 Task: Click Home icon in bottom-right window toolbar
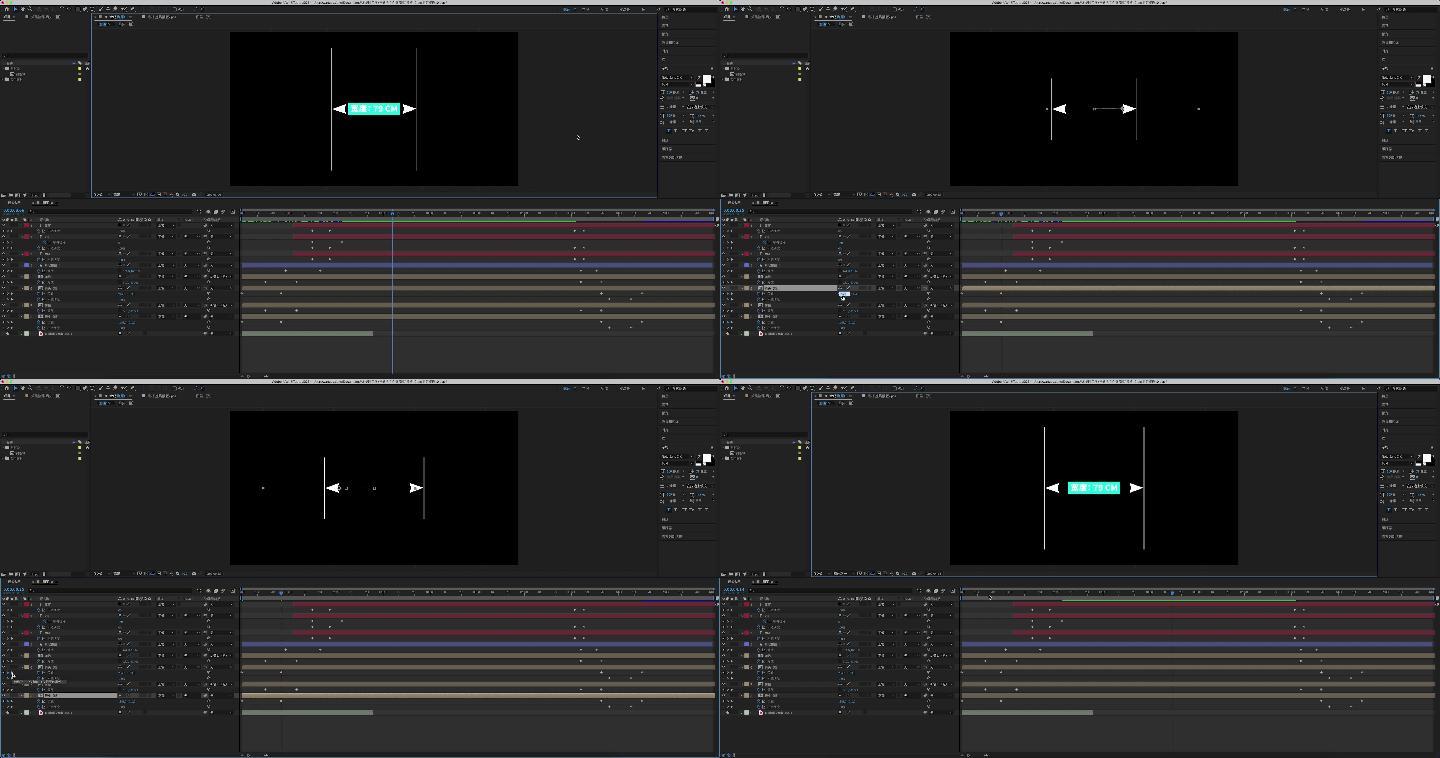pos(725,388)
